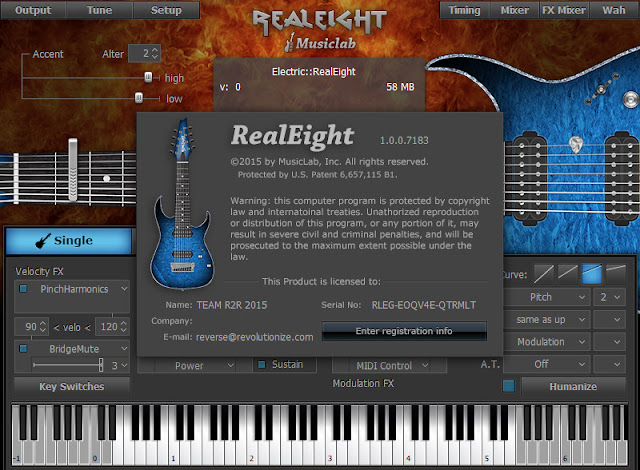
Task: Open the FX Mixer panel
Action: (x=564, y=10)
